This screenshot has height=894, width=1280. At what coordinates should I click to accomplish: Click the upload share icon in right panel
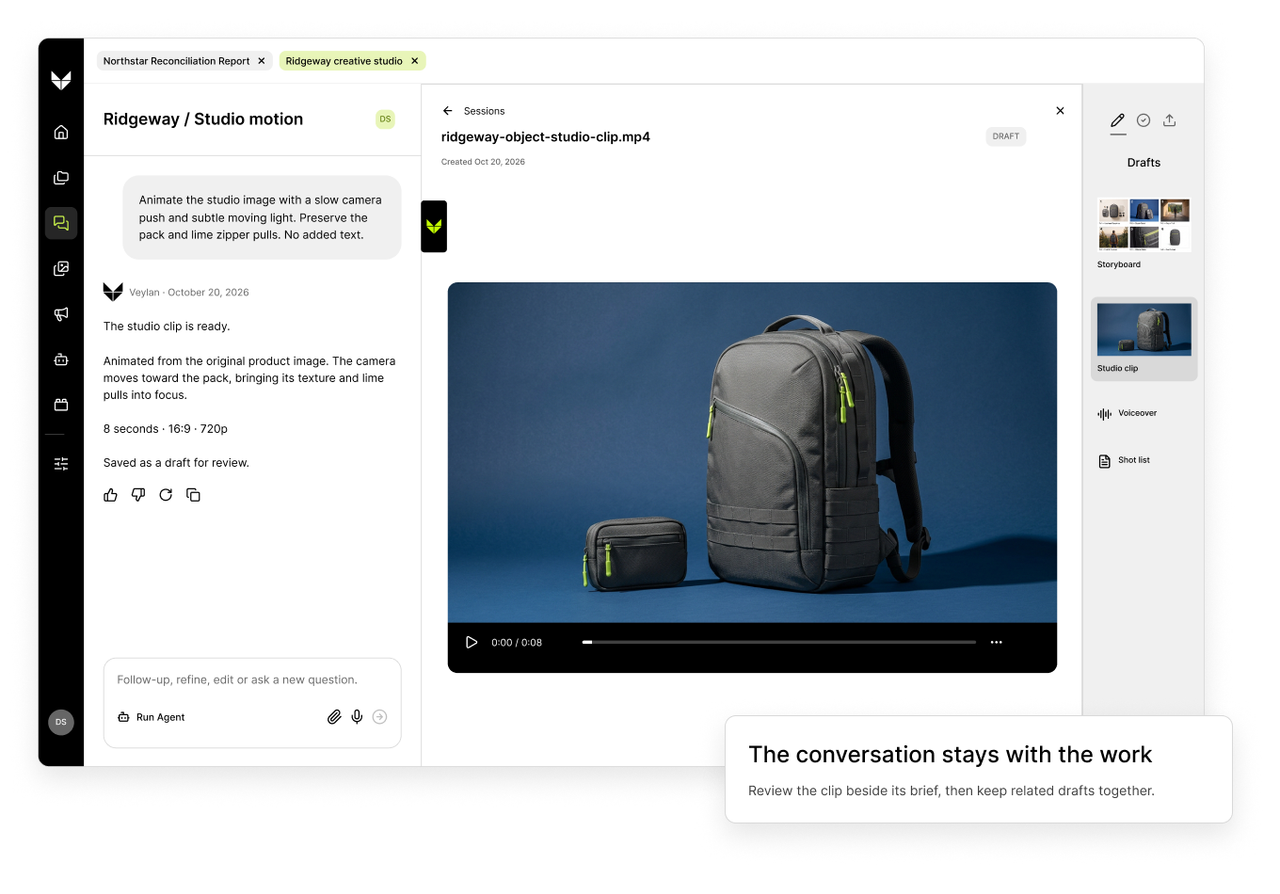pyautogui.click(x=1169, y=120)
